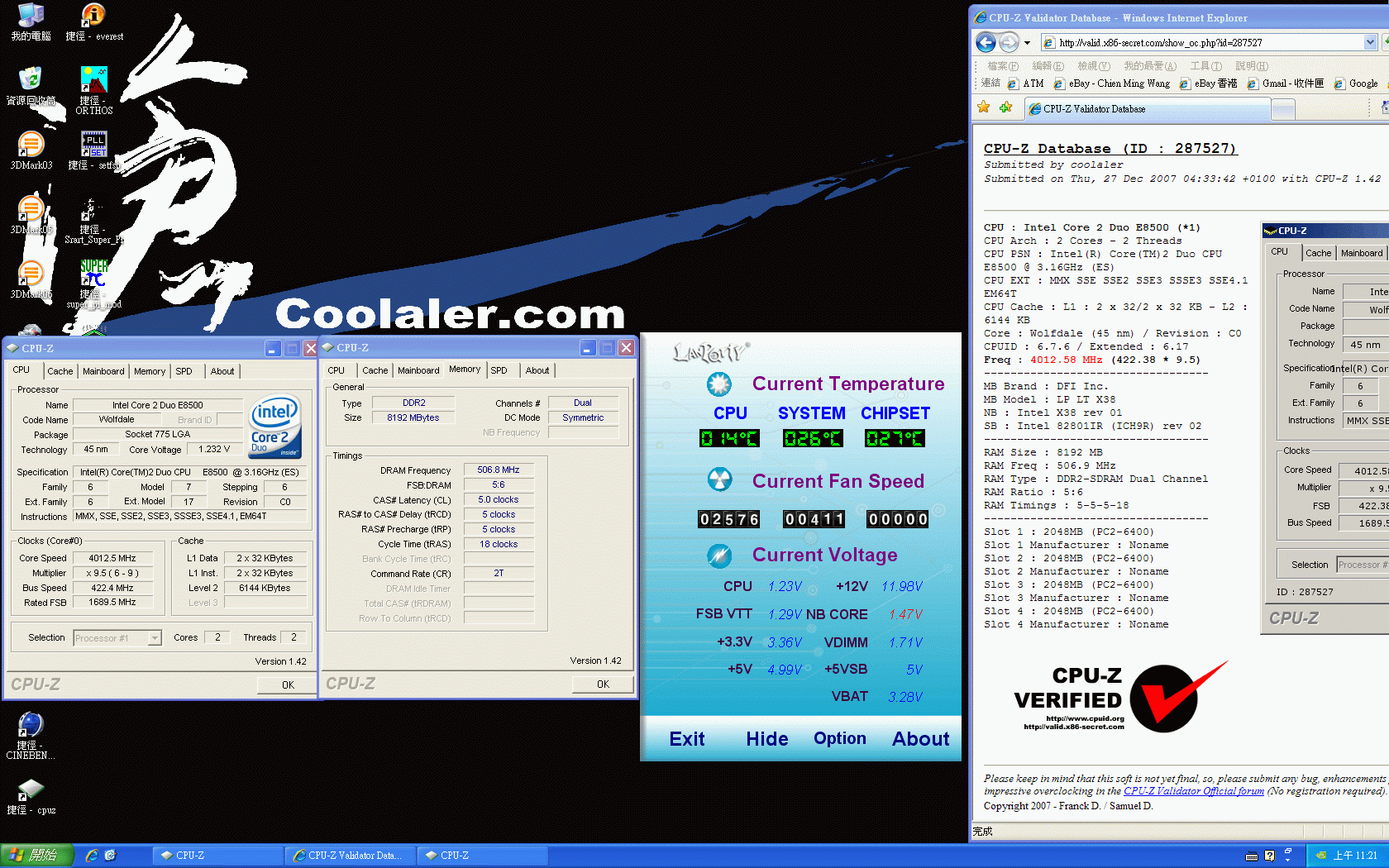Open the Google link in the Links bar
Image resolution: width=1389 pixels, height=868 pixels.
(1356, 83)
